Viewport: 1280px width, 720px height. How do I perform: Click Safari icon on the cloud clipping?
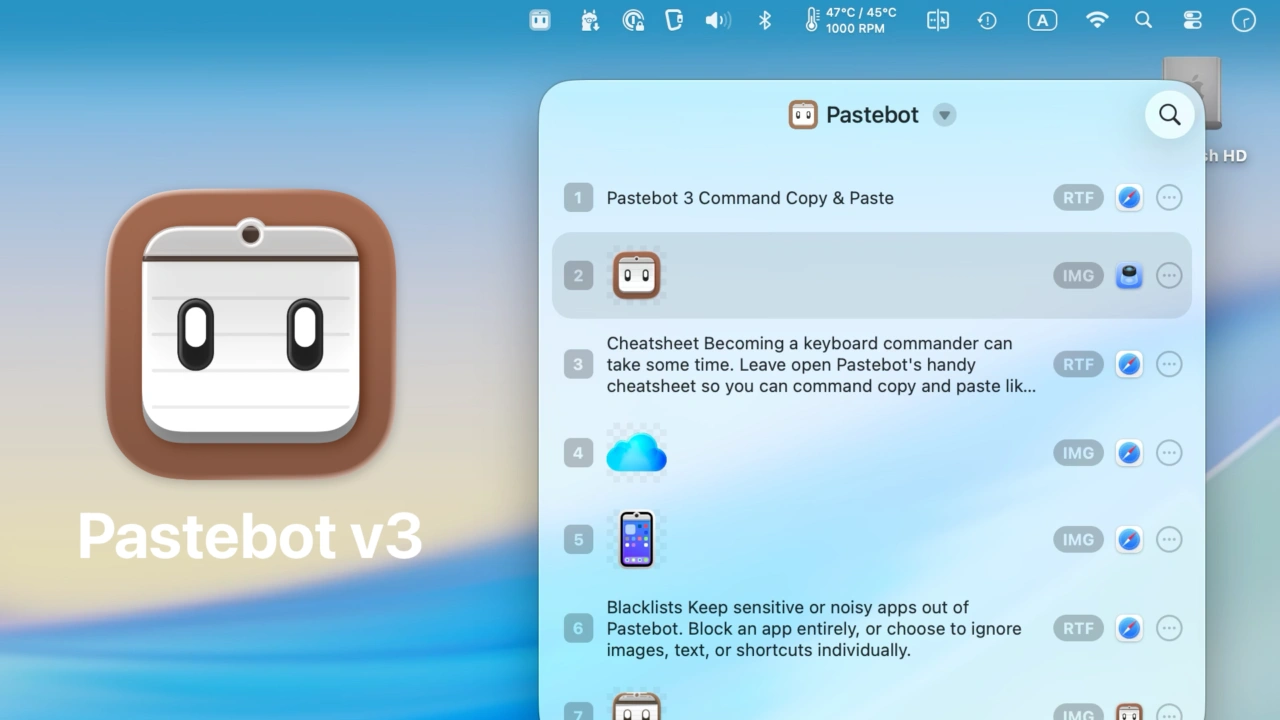(1129, 453)
